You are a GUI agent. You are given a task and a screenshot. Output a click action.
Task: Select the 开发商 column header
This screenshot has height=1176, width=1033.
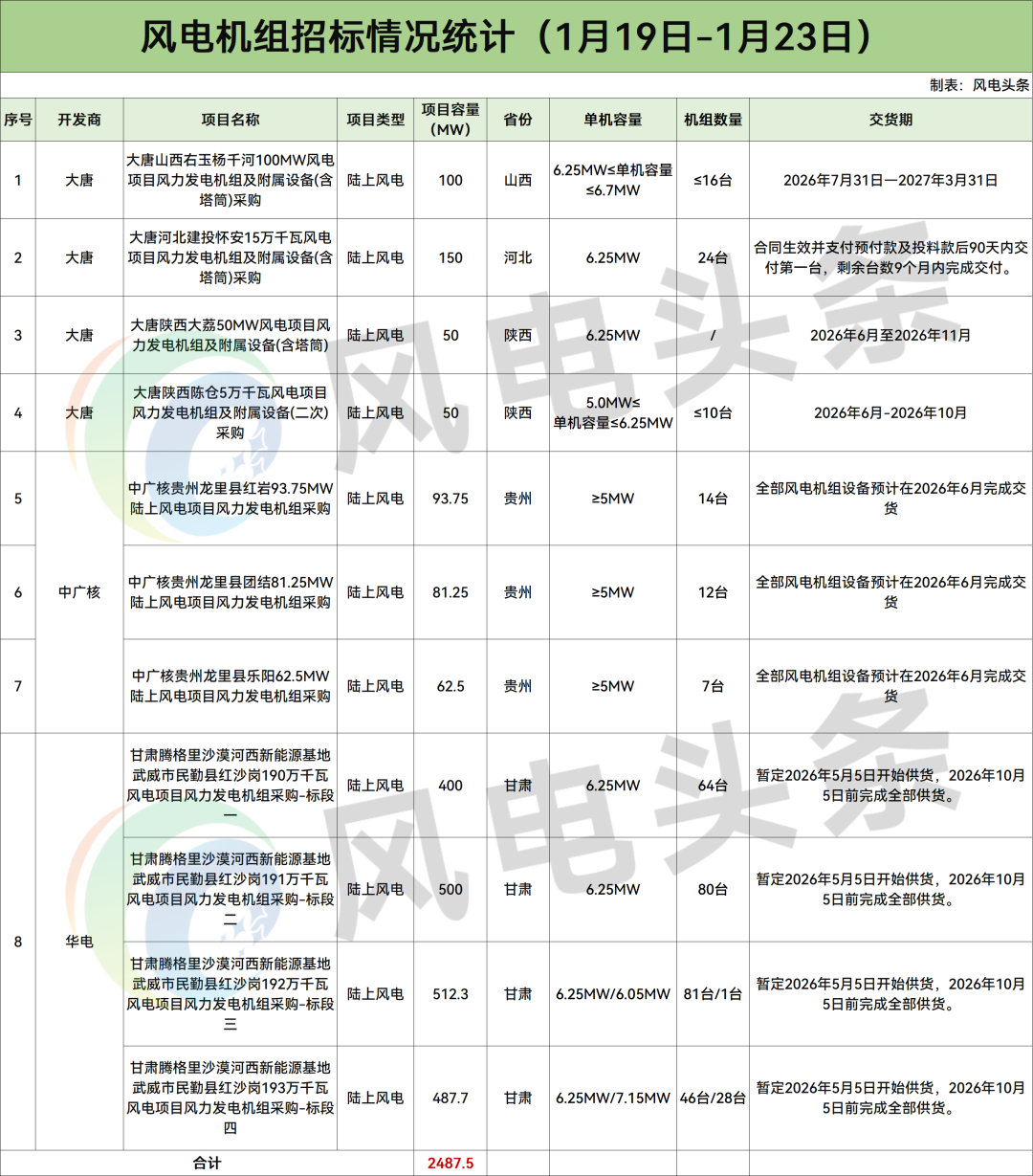[x=79, y=120]
